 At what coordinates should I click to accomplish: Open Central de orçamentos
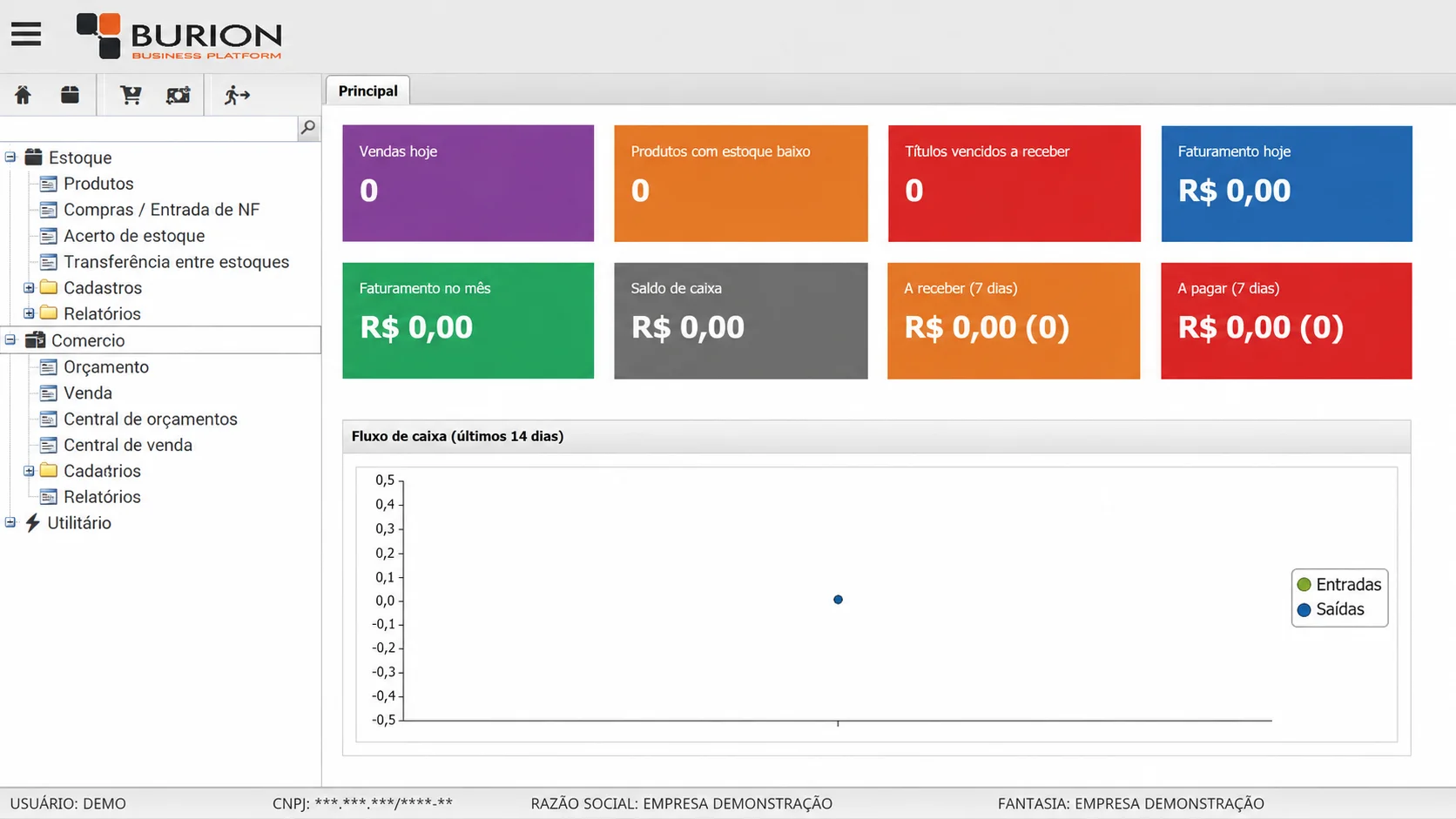(x=151, y=419)
